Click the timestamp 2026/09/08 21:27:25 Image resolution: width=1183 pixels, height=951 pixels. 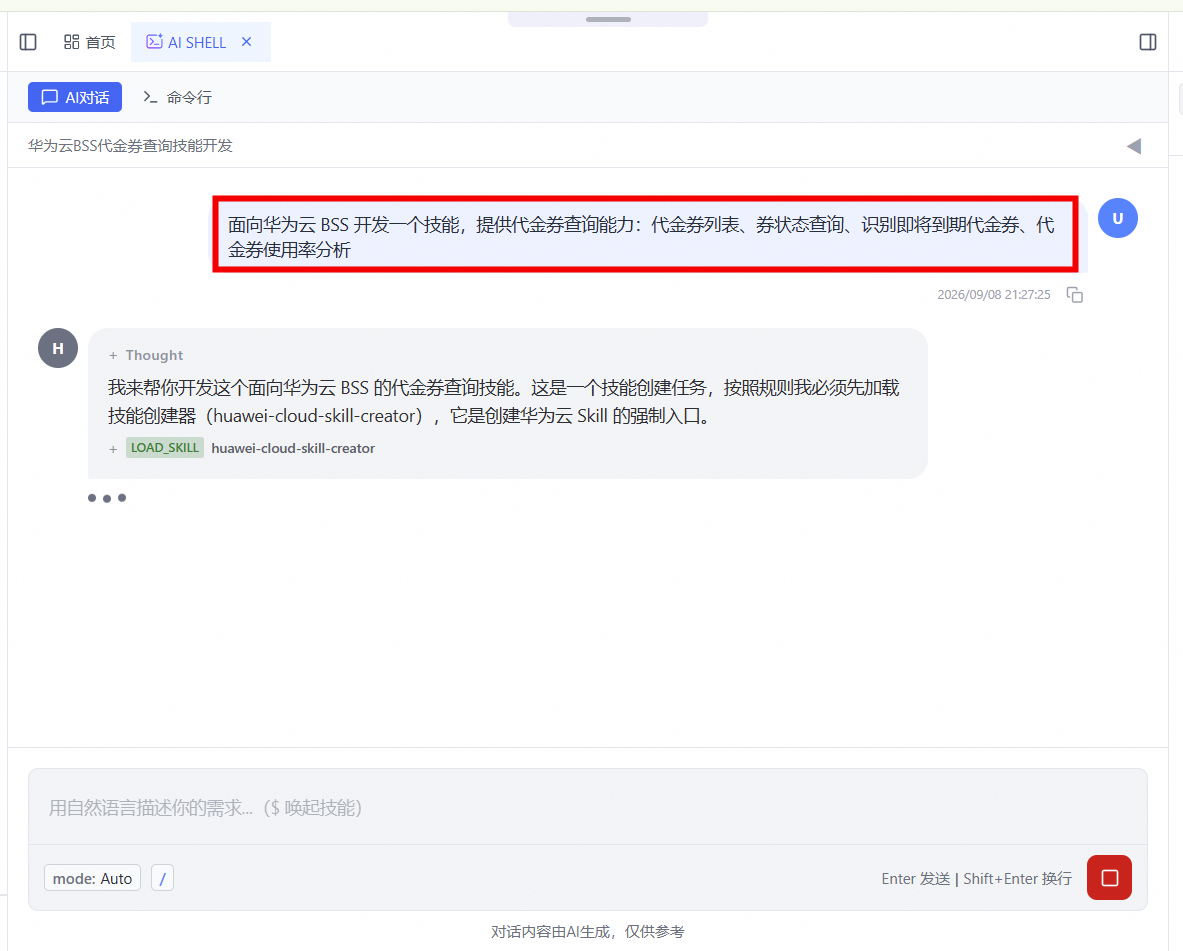pos(994,294)
